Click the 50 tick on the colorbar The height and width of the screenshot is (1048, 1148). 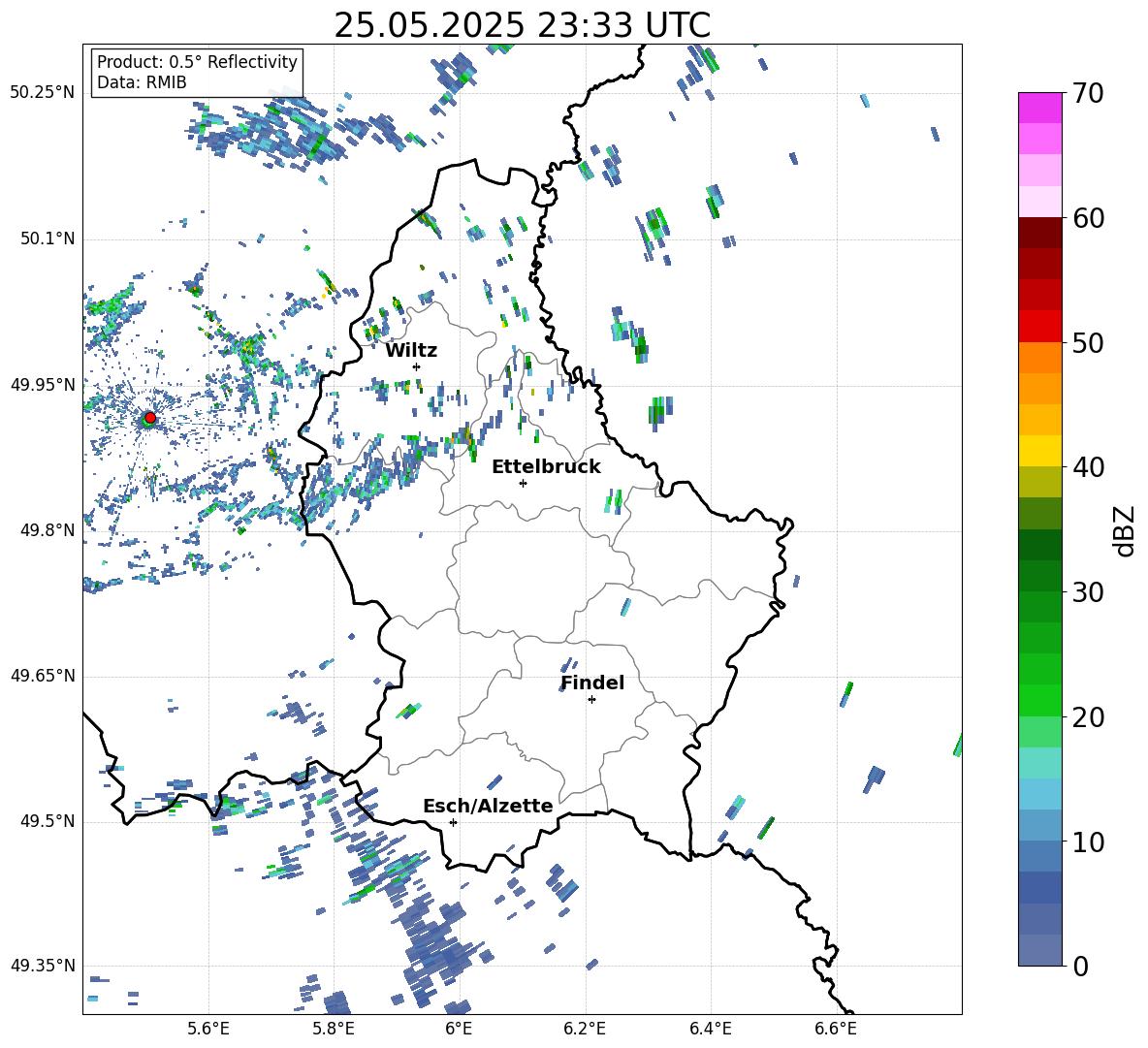1088,342
